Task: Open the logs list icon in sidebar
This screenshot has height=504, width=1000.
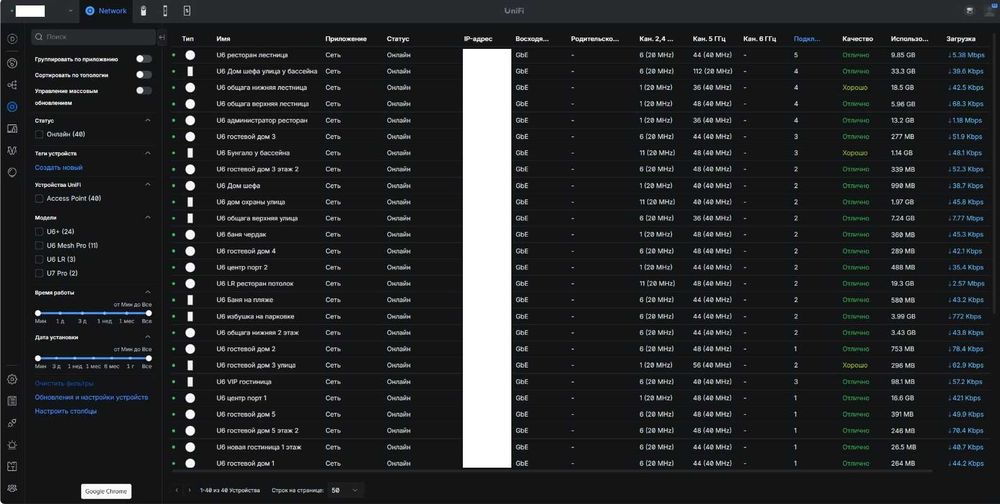Action: 11,401
